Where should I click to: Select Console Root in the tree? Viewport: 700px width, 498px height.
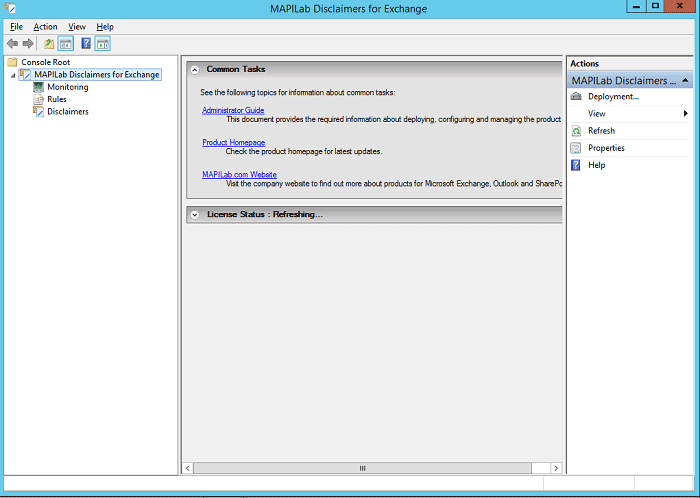(x=46, y=62)
